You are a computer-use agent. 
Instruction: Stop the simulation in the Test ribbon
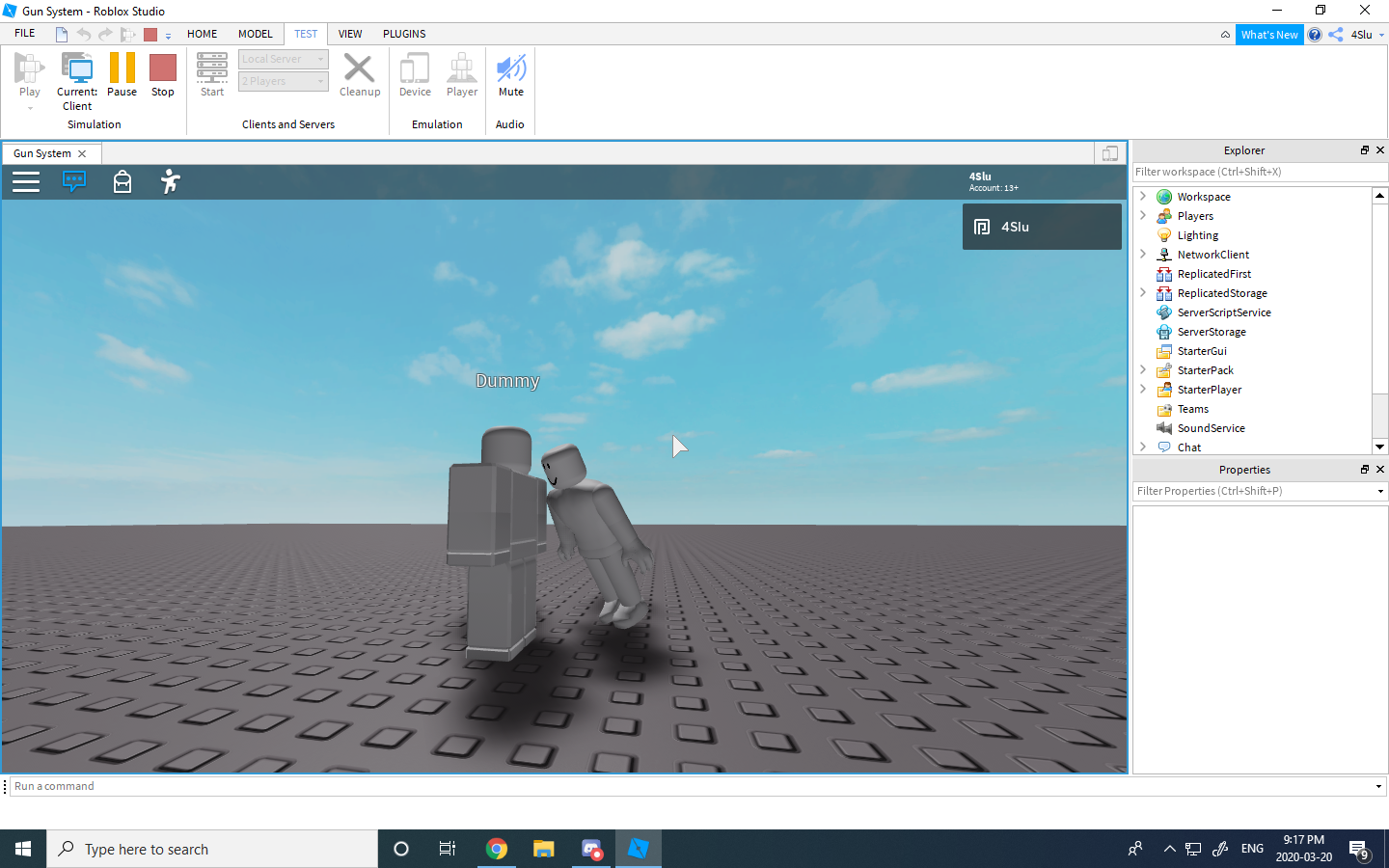[x=163, y=74]
